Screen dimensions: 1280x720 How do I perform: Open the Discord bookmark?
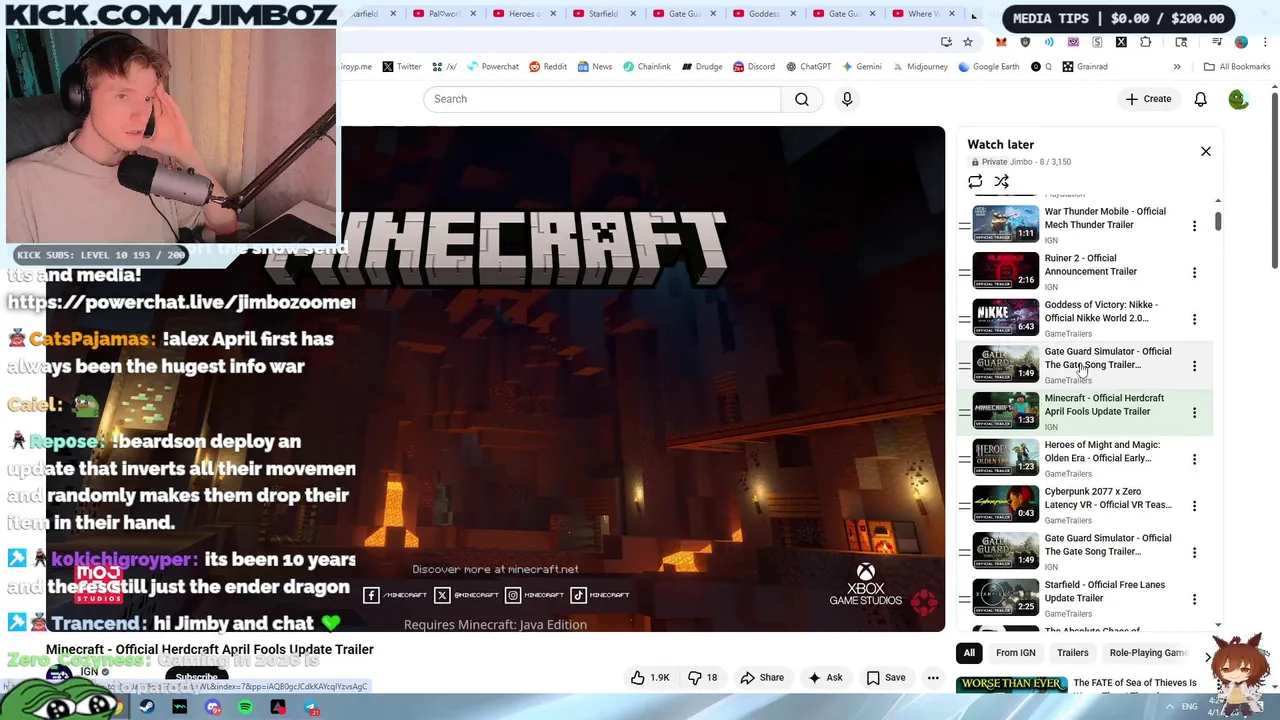click(753, 67)
